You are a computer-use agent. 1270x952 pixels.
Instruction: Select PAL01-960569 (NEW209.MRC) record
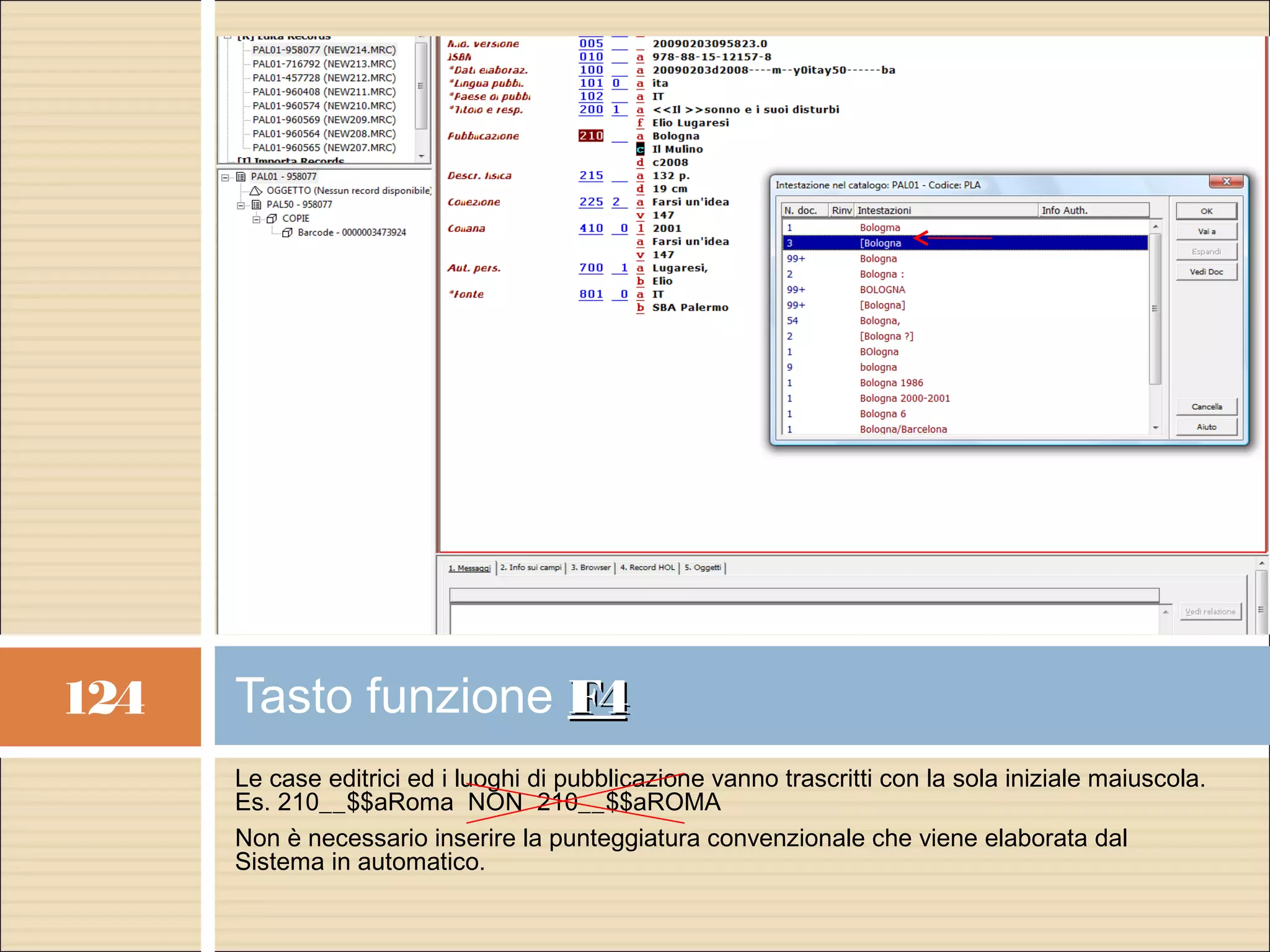click(324, 120)
